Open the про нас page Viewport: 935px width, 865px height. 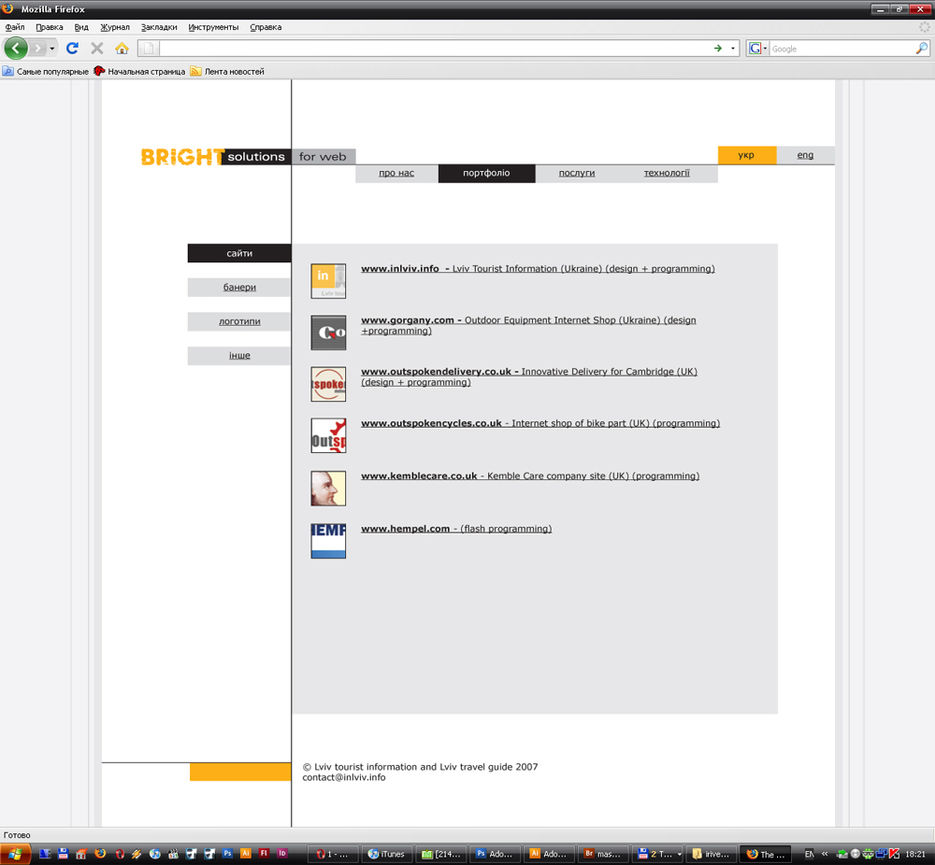[x=396, y=173]
